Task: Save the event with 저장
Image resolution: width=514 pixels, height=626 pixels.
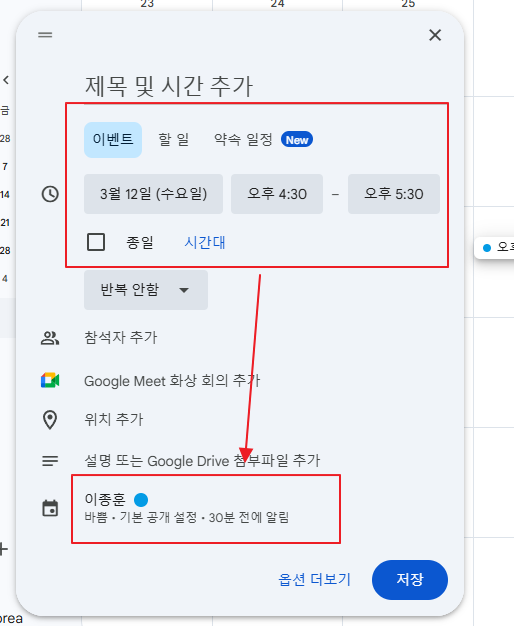Action: [410, 580]
